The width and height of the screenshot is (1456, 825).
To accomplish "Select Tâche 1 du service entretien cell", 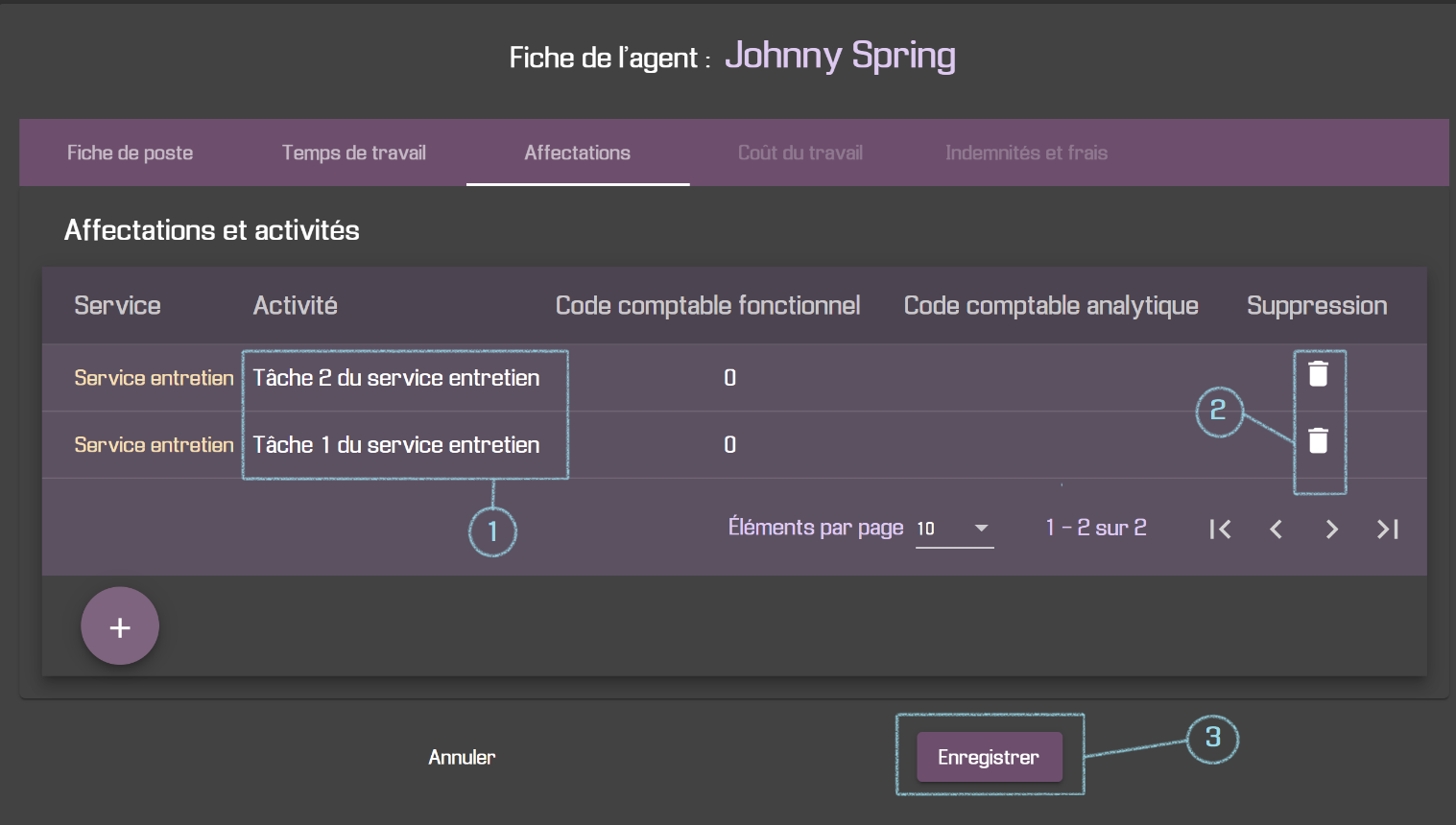I will [396, 445].
